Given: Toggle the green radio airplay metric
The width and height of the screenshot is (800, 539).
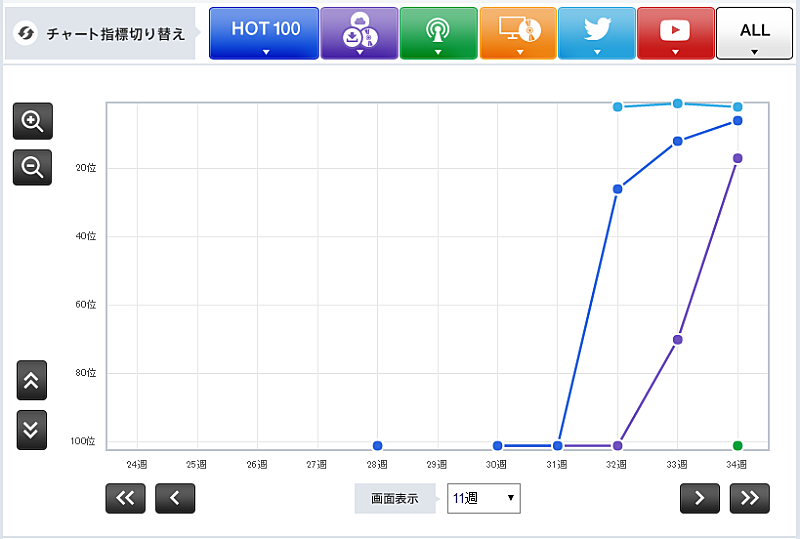Looking at the screenshot, I should pyautogui.click(x=437, y=33).
